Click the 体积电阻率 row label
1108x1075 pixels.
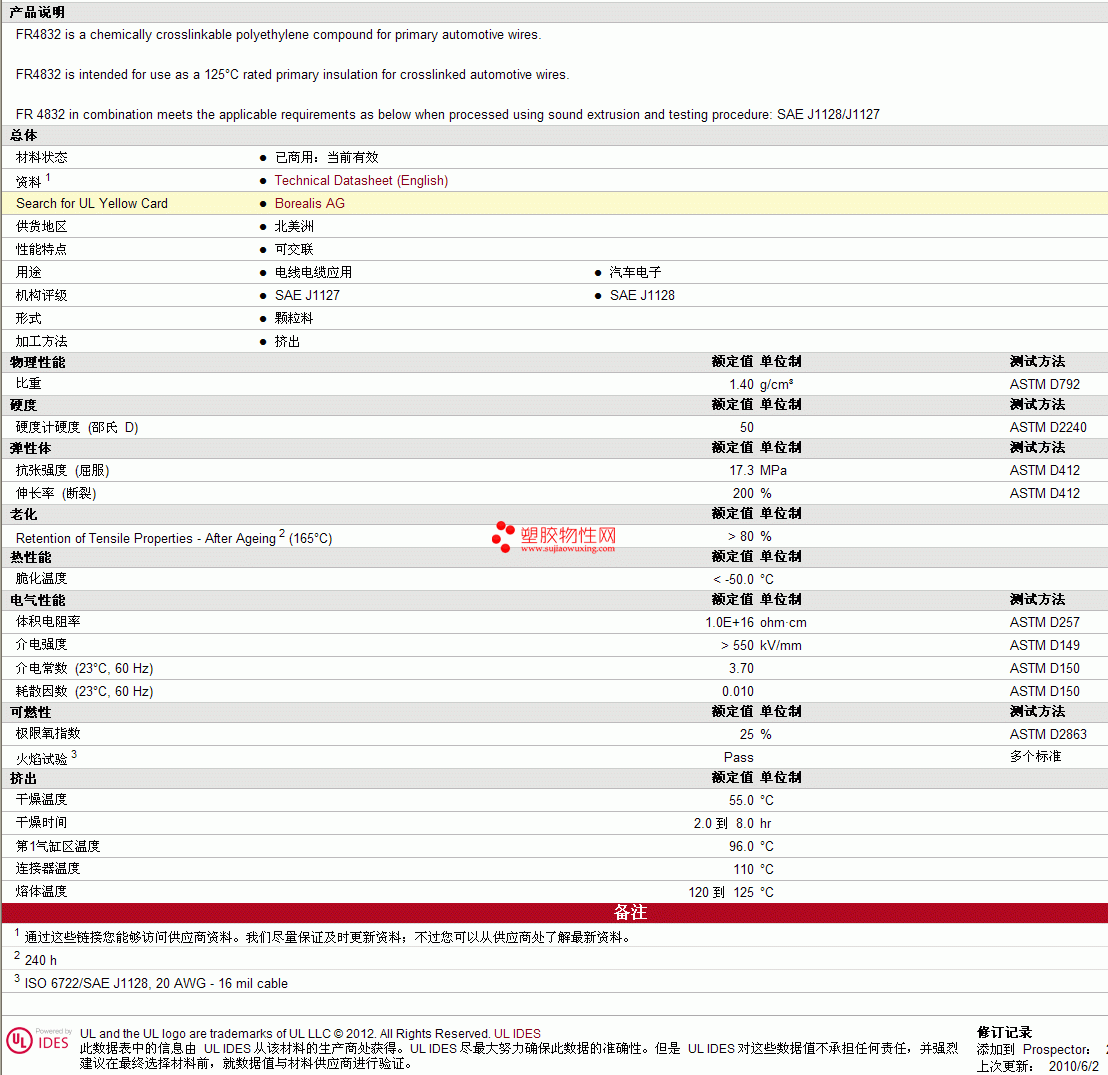click(48, 622)
